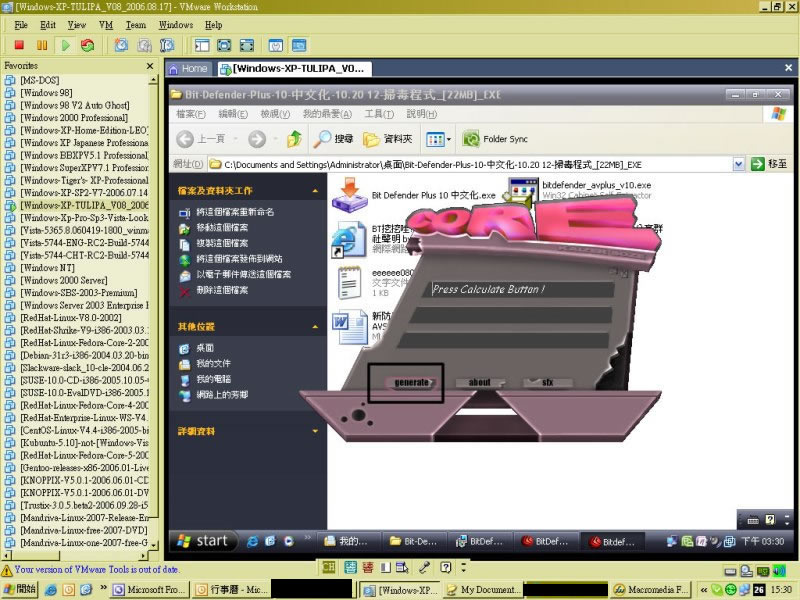
Task: Click delete this file task link
Action: pos(222,290)
